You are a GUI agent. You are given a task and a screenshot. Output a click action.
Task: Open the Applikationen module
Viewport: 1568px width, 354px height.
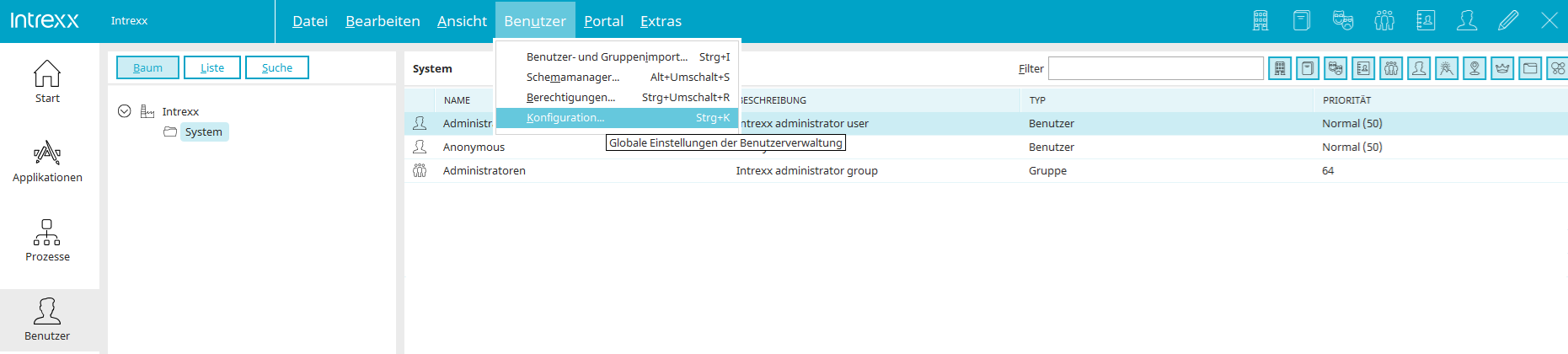coord(47,161)
